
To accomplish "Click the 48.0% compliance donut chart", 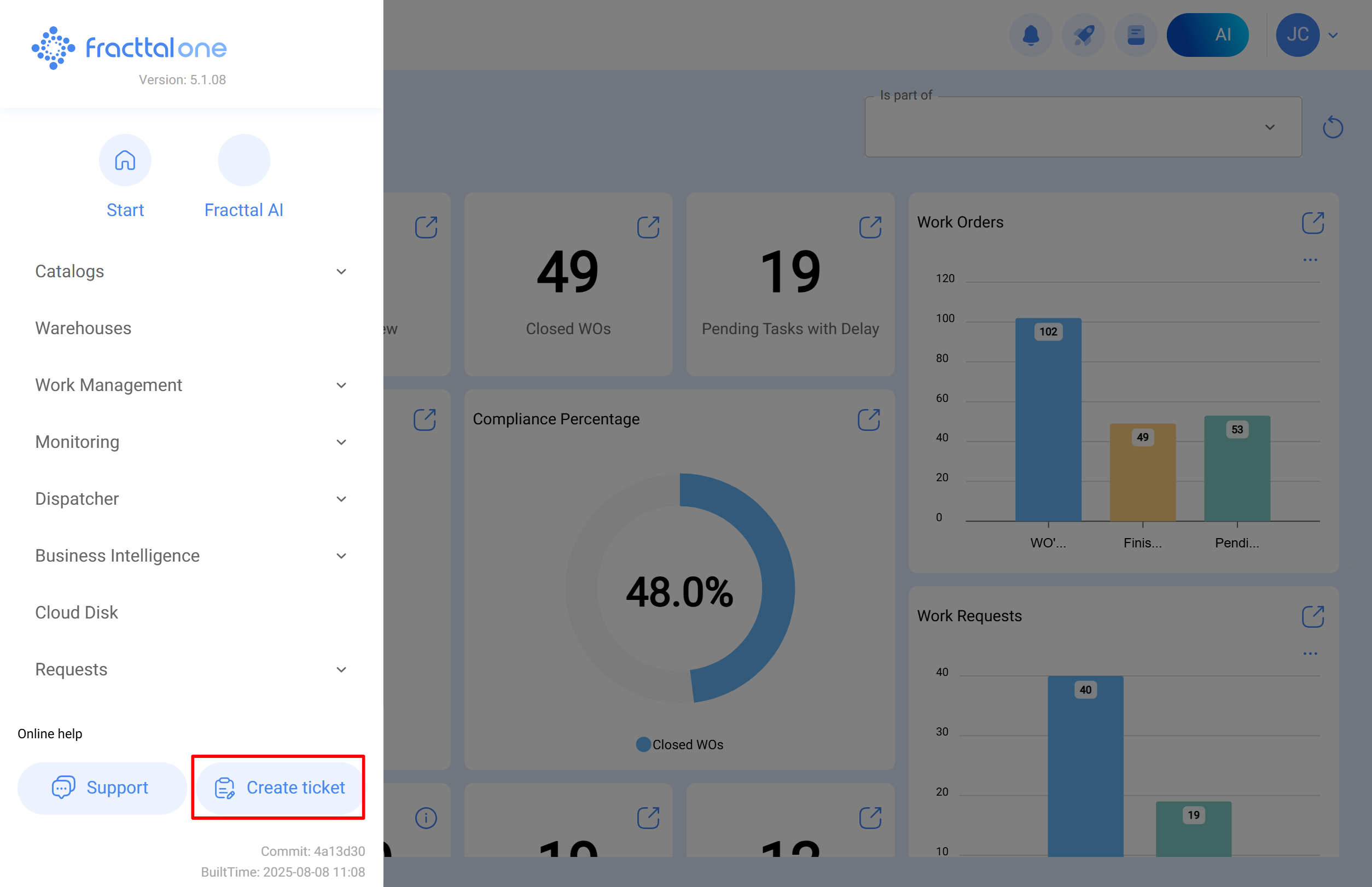I will pos(680,588).
